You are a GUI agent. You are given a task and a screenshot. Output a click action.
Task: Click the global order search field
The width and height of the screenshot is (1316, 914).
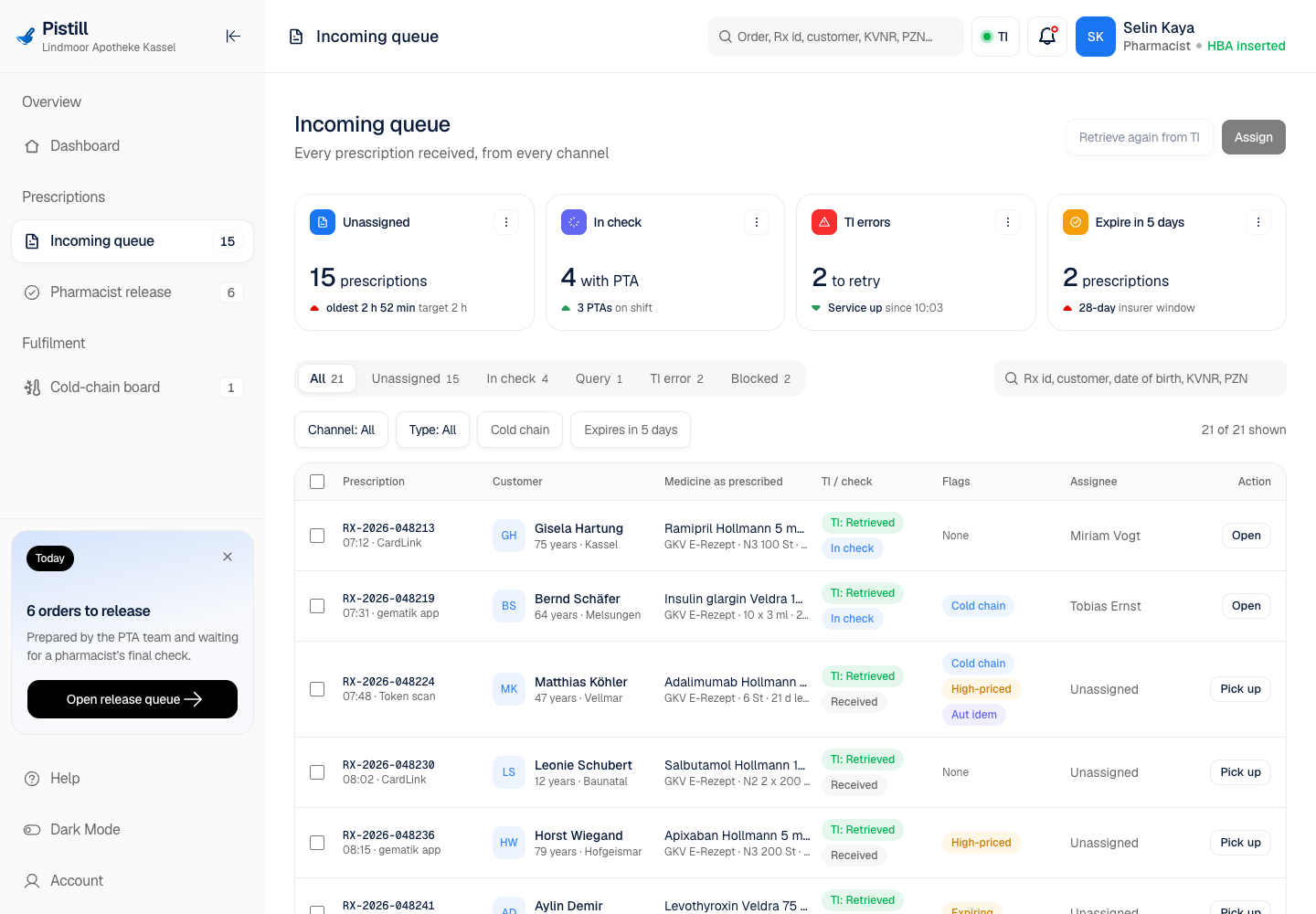point(835,37)
